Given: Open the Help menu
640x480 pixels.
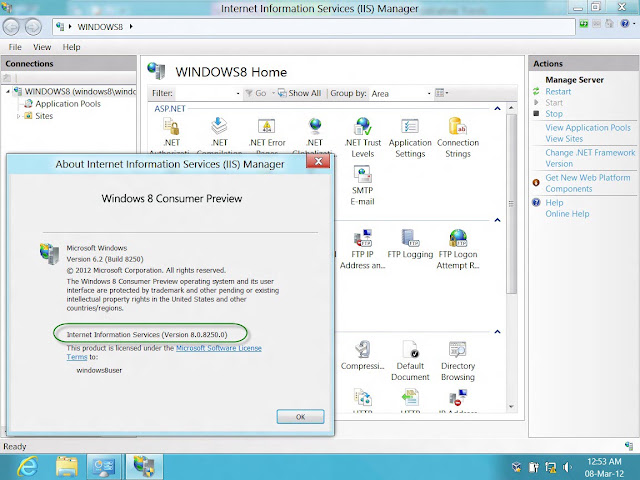Looking at the screenshot, I should tap(71, 47).
